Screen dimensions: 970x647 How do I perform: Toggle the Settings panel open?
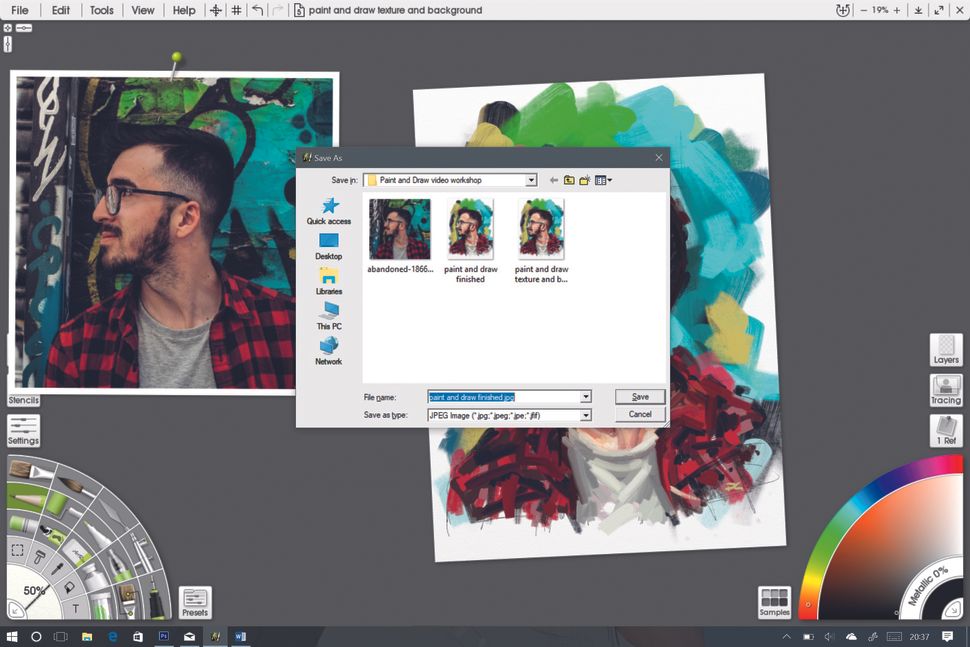(x=22, y=431)
